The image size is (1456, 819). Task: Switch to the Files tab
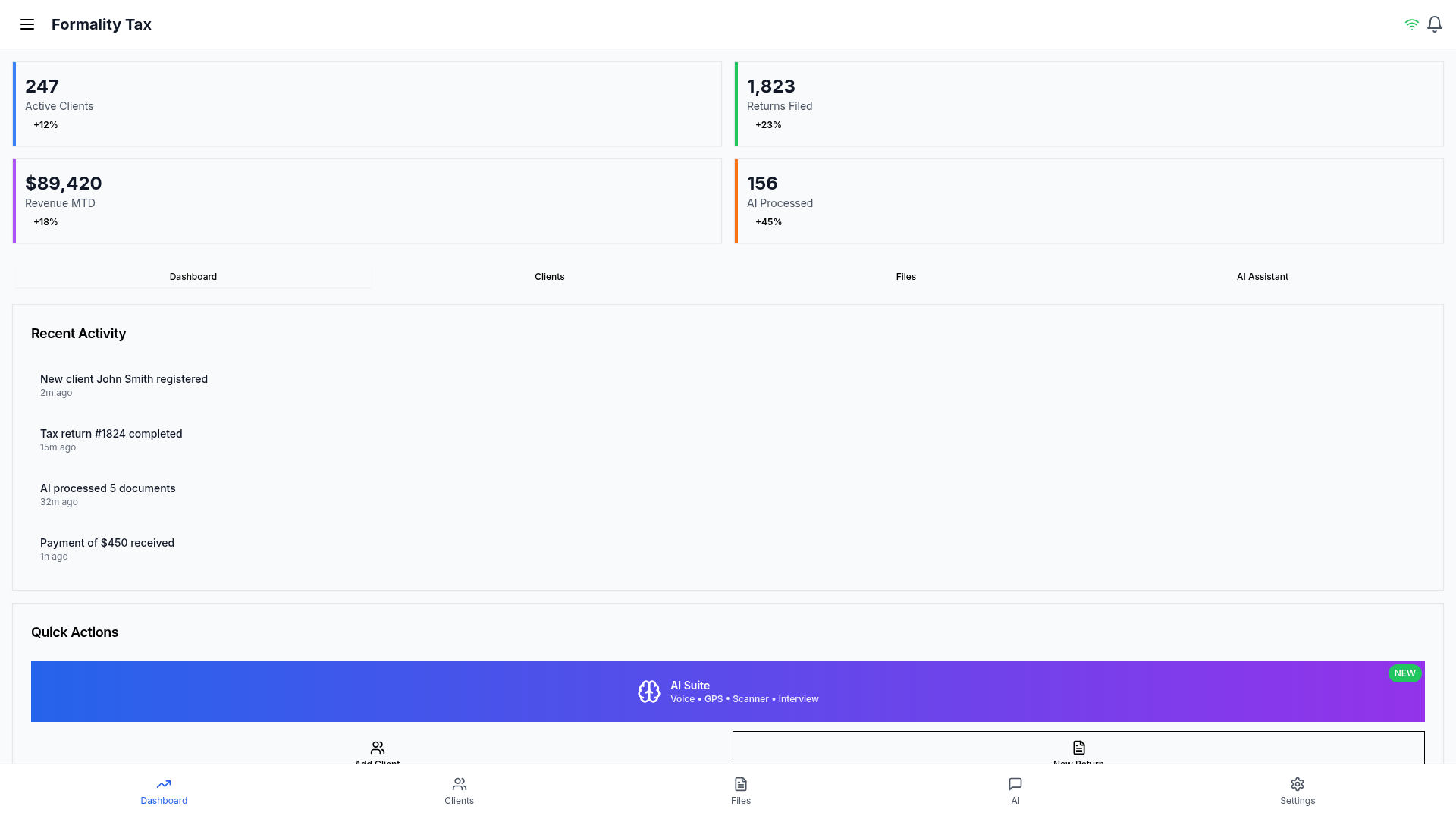point(905,277)
